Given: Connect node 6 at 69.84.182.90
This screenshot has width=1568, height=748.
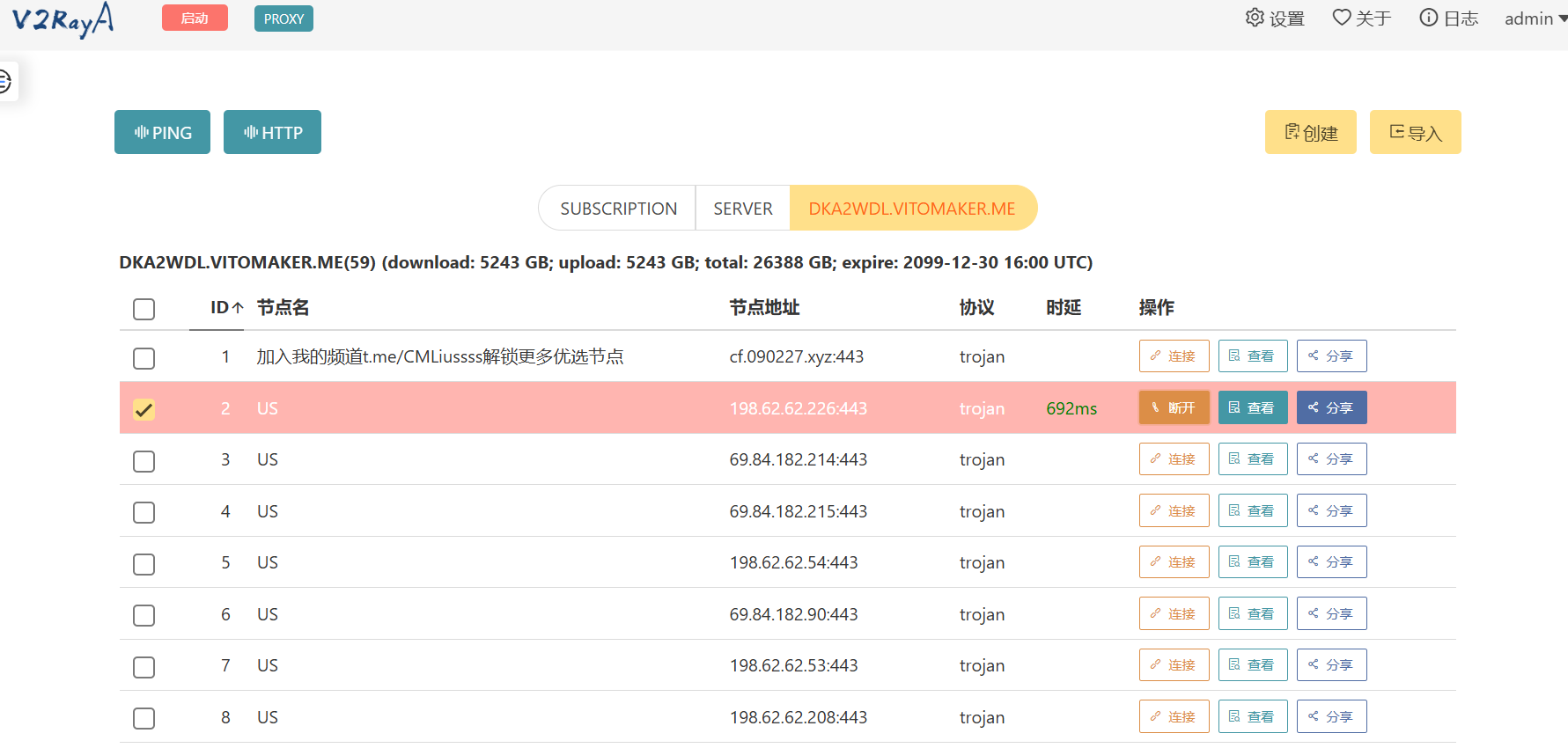Looking at the screenshot, I should [x=1174, y=613].
